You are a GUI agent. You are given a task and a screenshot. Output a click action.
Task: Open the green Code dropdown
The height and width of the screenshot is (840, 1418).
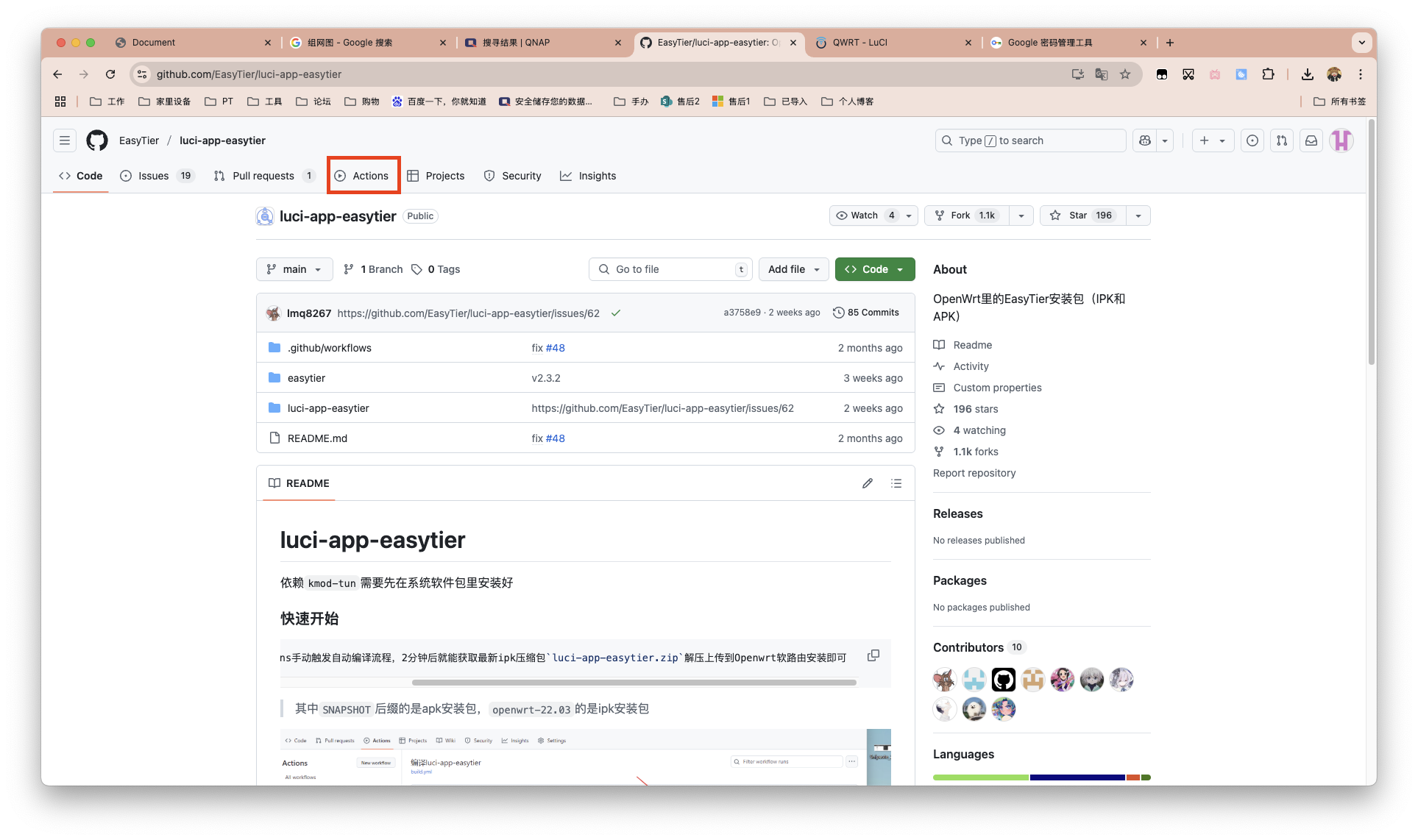pyautogui.click(x=875, y=269)
